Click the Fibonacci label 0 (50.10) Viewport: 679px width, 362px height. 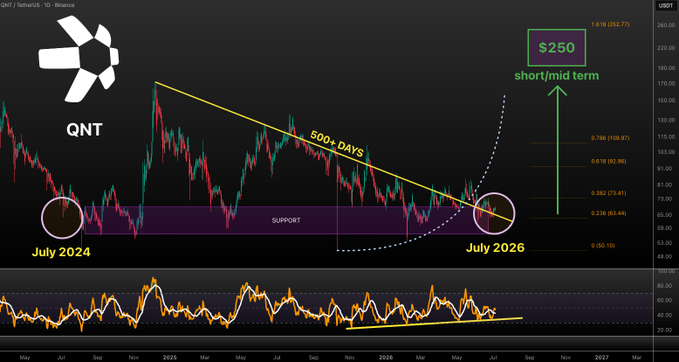(603, 246)
